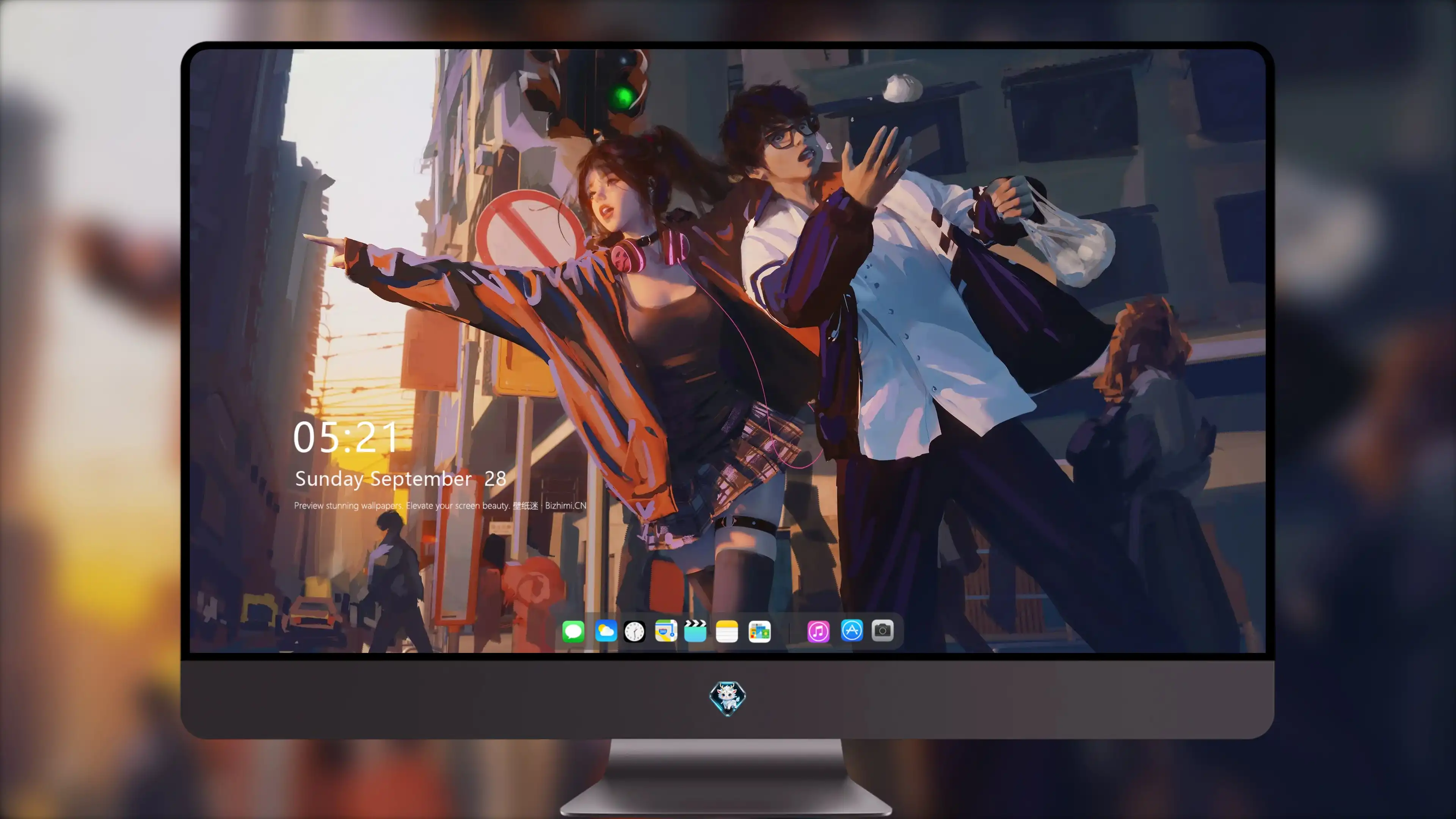
Task: Open the clapperboard Videos app in dock
Action: pyautogui.click(x=695, y=631)
